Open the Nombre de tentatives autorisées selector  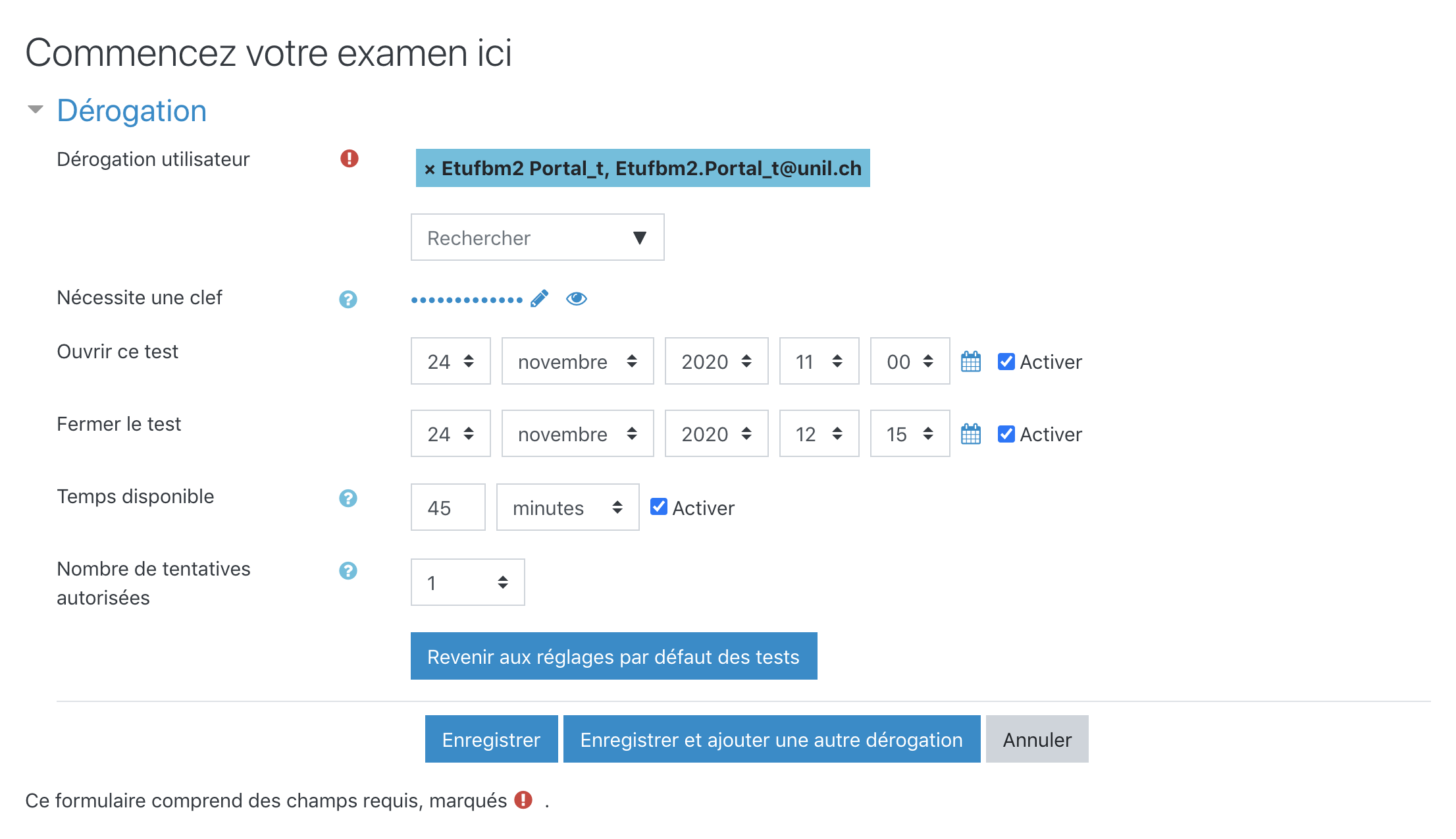(x=467, y=583)
